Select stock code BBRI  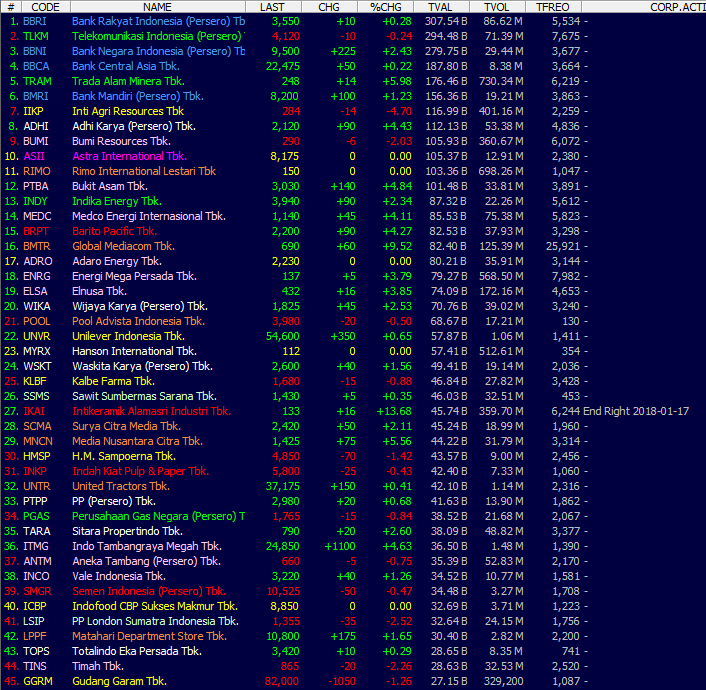tap(35, 21)
